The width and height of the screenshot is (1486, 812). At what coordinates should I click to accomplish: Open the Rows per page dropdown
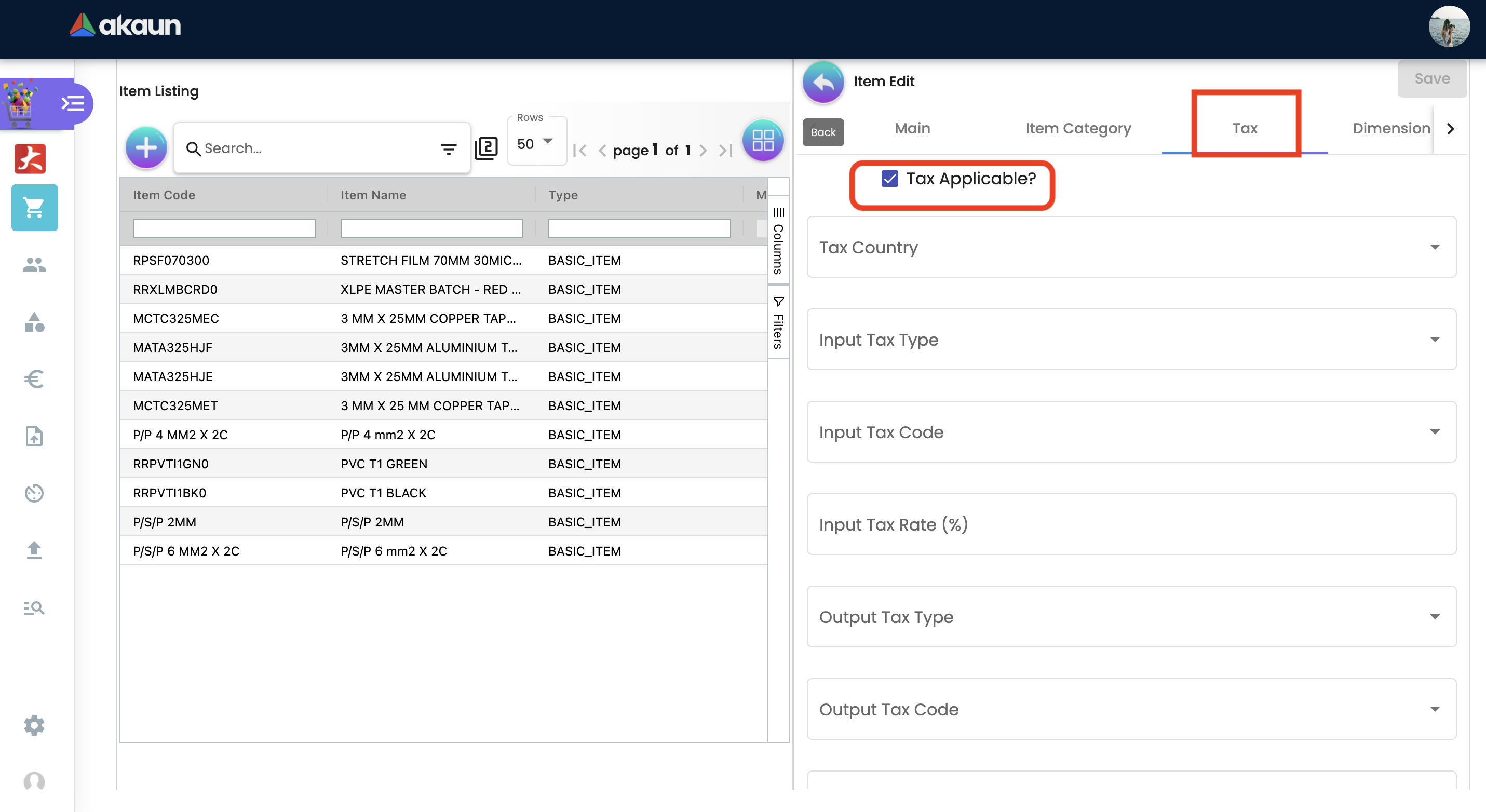(536, 144)
